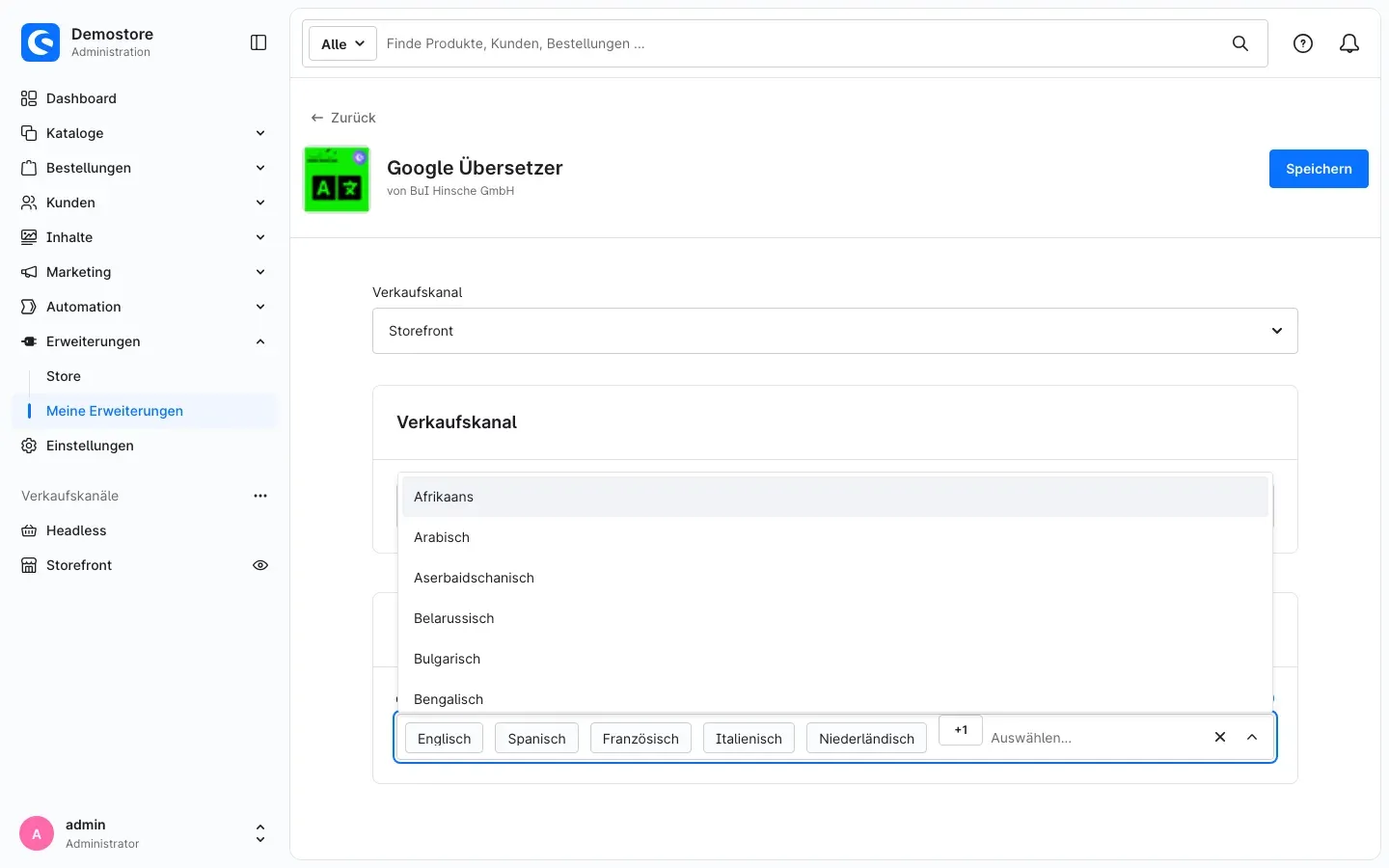The width and height of the screenshot is (1389, 868).
Task: Click the Kataloge icon in sidebar
Action: [x=29, y=133]
